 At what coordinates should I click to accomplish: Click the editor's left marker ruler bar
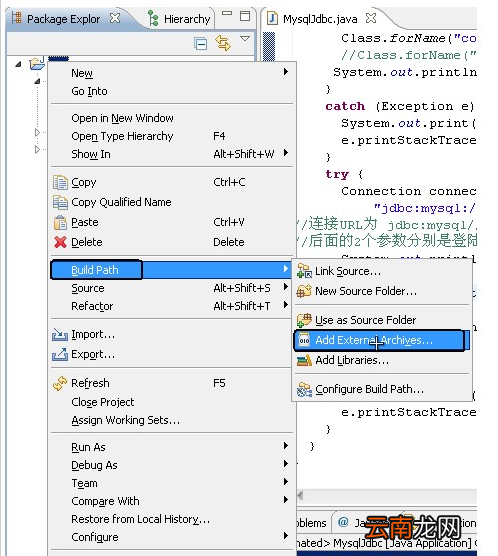click(x=269, y=46)
